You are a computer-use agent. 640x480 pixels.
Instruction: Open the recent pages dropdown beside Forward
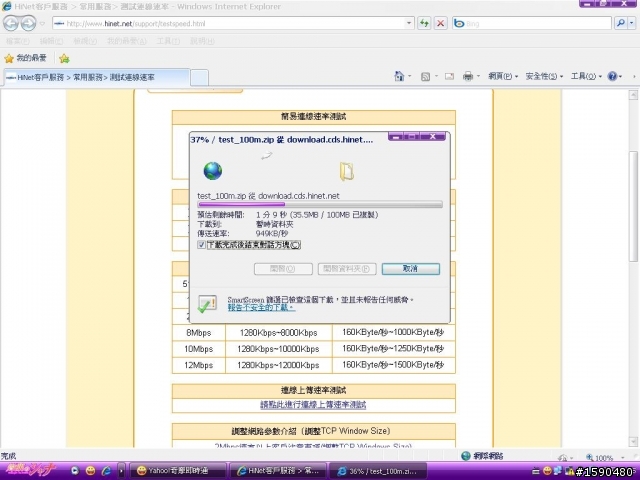tap(42, 24)
